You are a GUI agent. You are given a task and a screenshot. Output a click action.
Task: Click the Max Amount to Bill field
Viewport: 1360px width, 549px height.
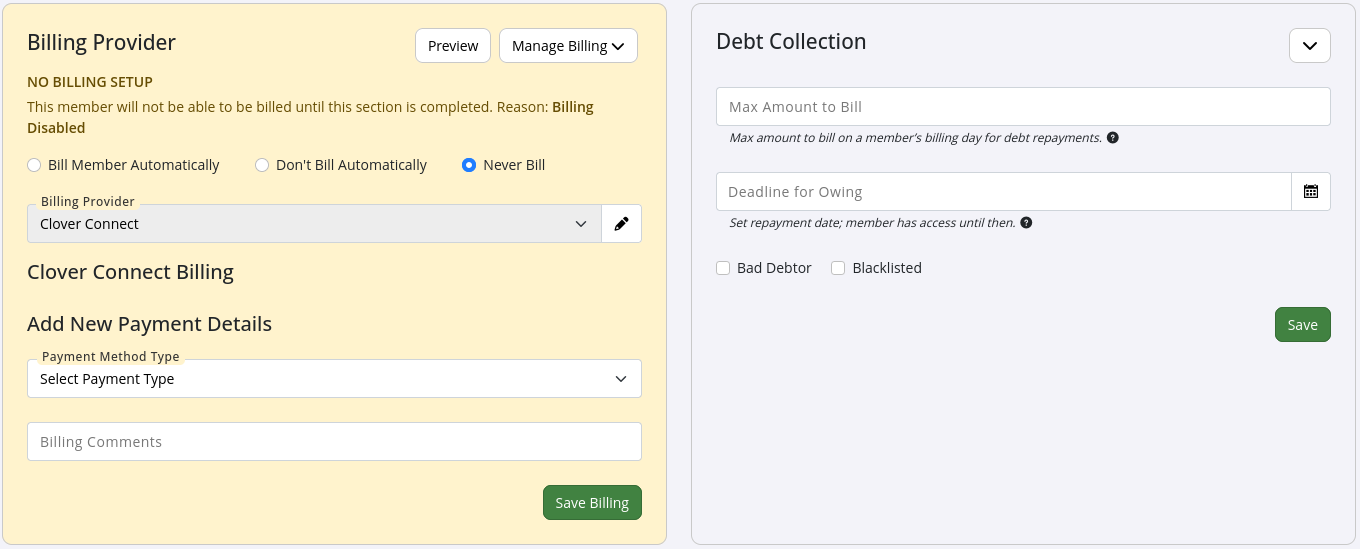(1022, 107)
